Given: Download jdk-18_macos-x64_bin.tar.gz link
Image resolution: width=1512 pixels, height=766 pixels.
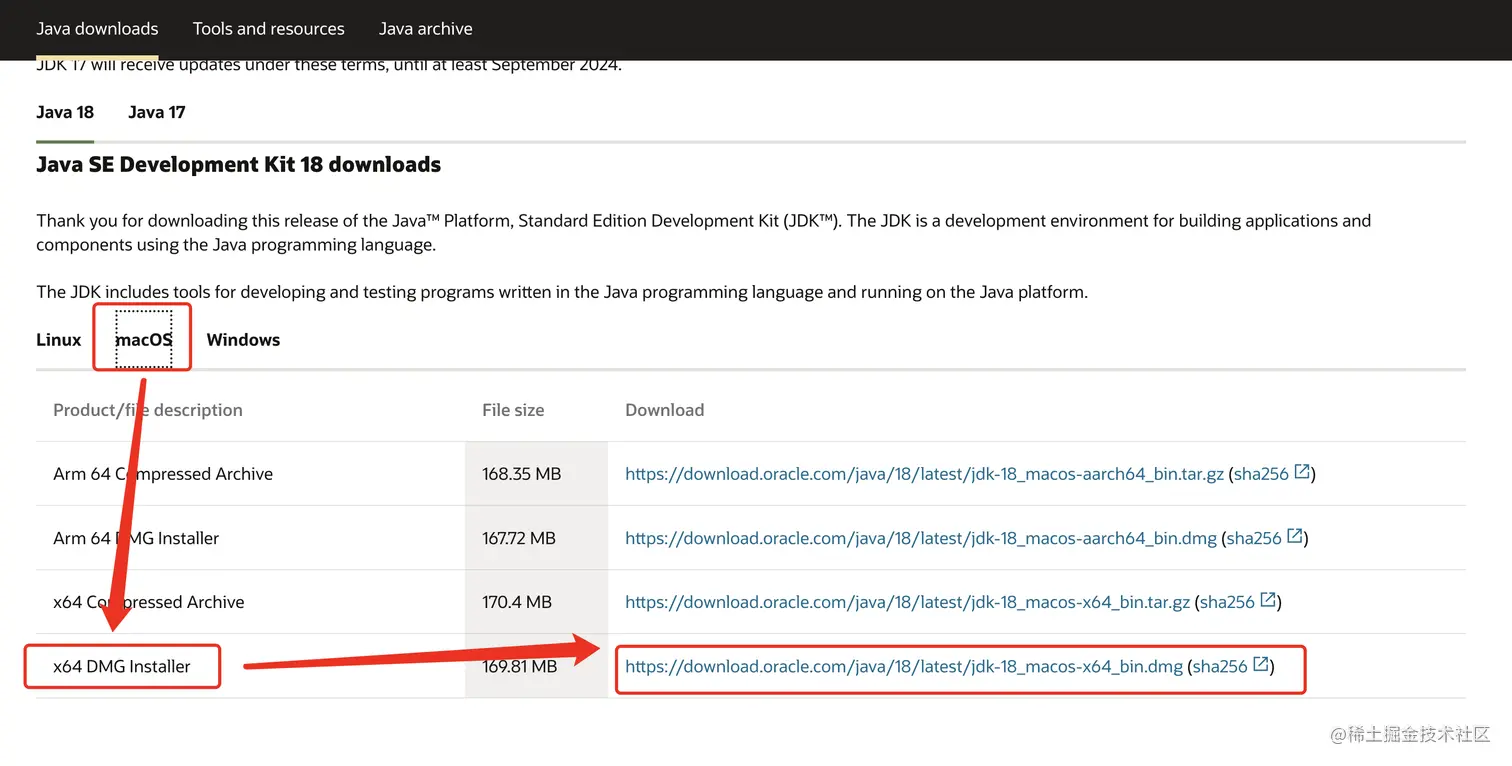Looking at the screenshot, I should [907, 602].
